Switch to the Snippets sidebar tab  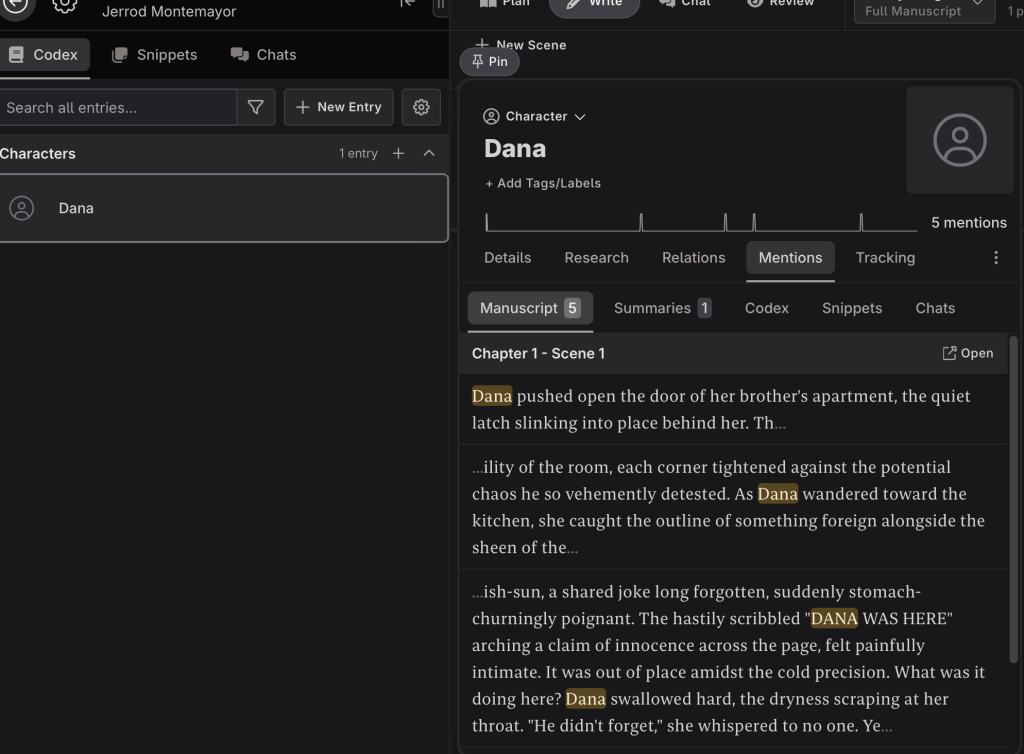155,55
